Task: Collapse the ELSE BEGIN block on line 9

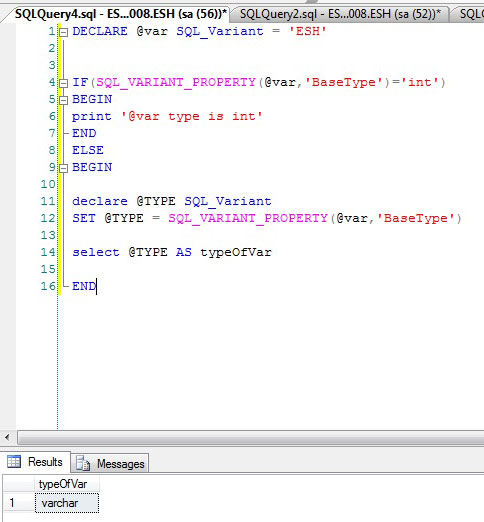Action: pyautogui.click(x=63, y=168)
